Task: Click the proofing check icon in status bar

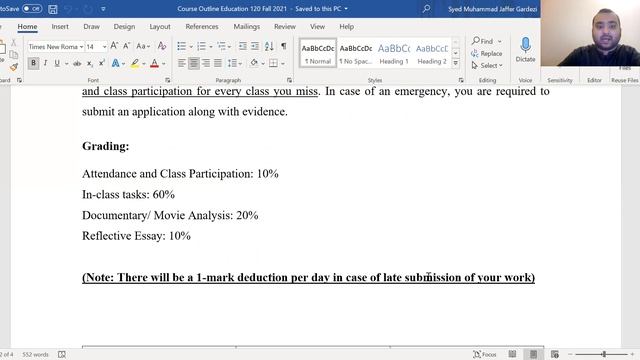Action: point(62,354)
